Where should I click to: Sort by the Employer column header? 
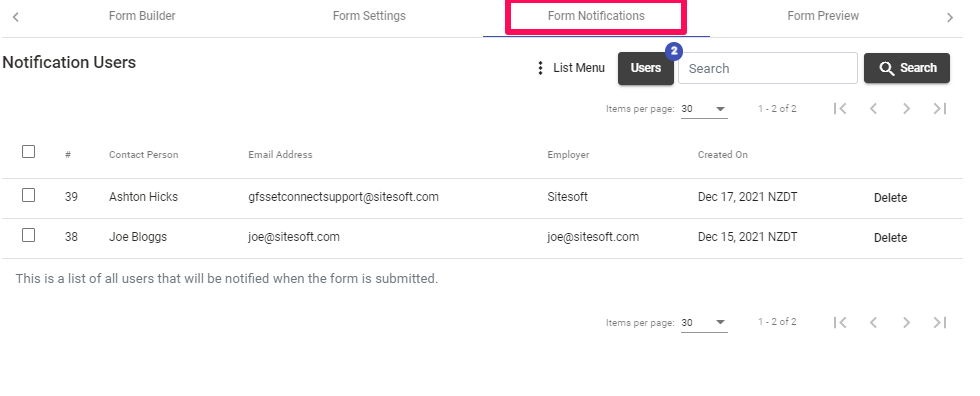point(568,155)
